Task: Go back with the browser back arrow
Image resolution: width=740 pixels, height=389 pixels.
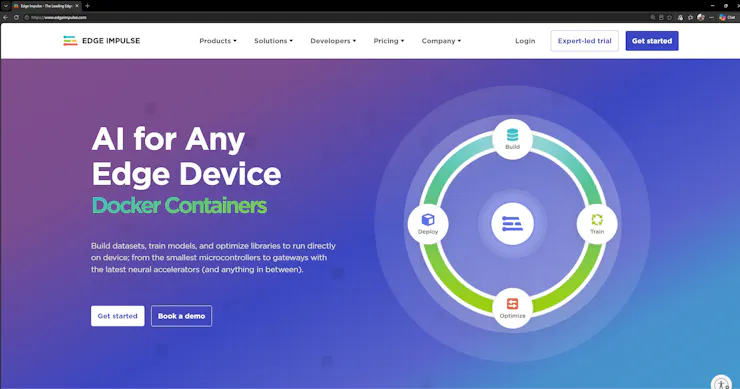Action: coord(6,17)
